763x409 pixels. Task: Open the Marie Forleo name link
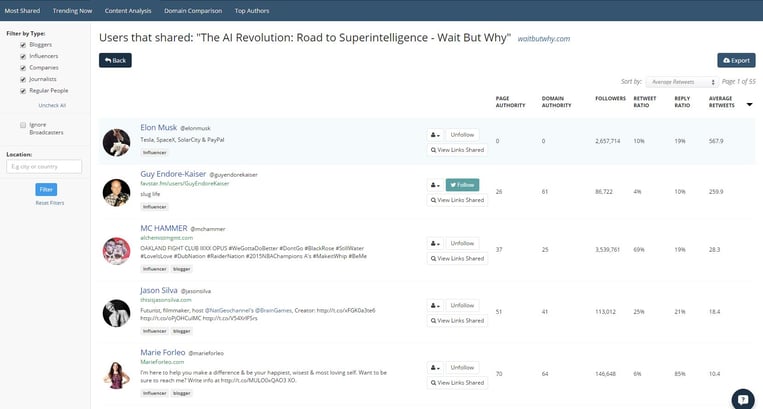[163, 352]
